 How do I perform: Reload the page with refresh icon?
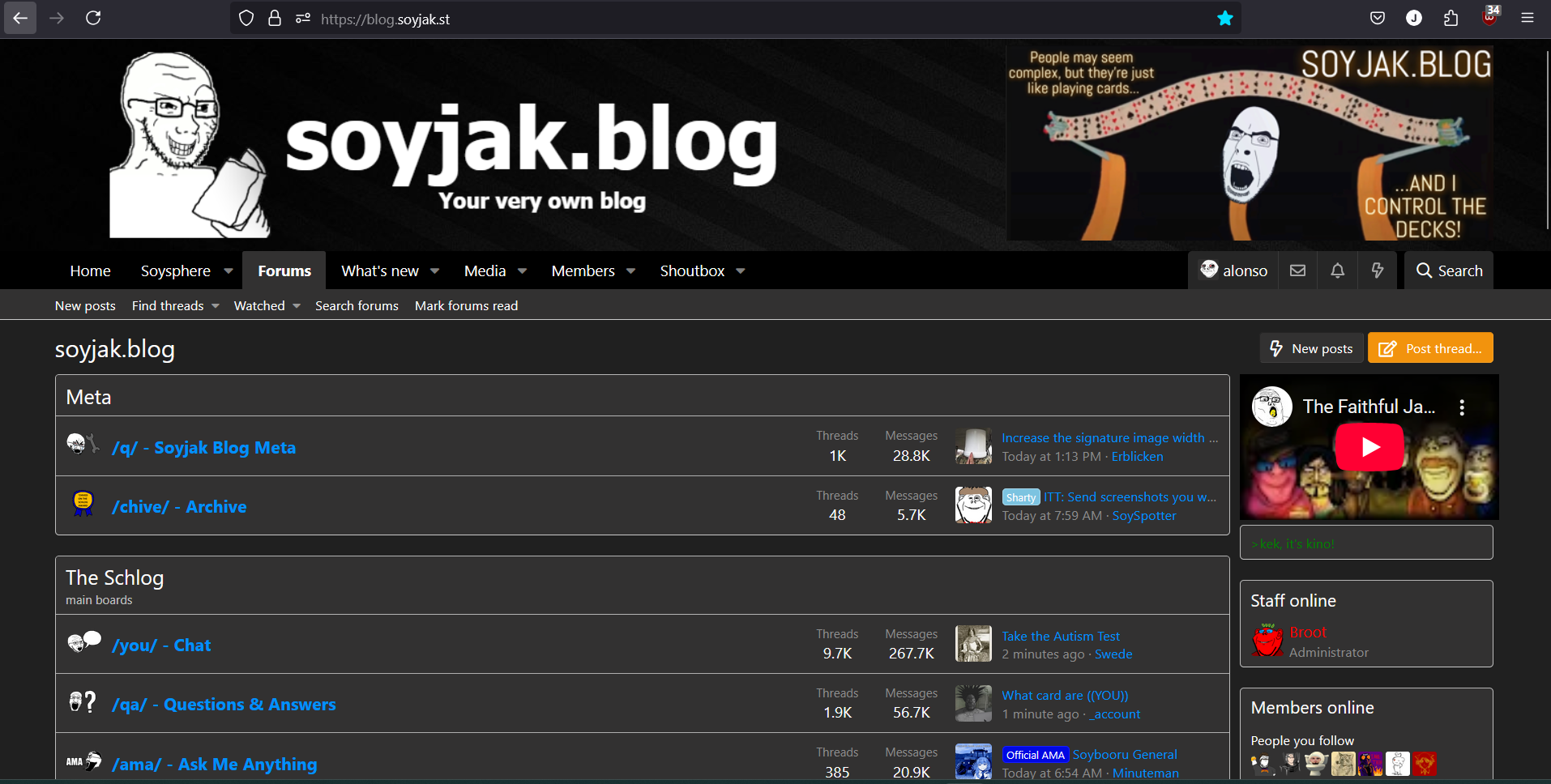tap(93, 18)
